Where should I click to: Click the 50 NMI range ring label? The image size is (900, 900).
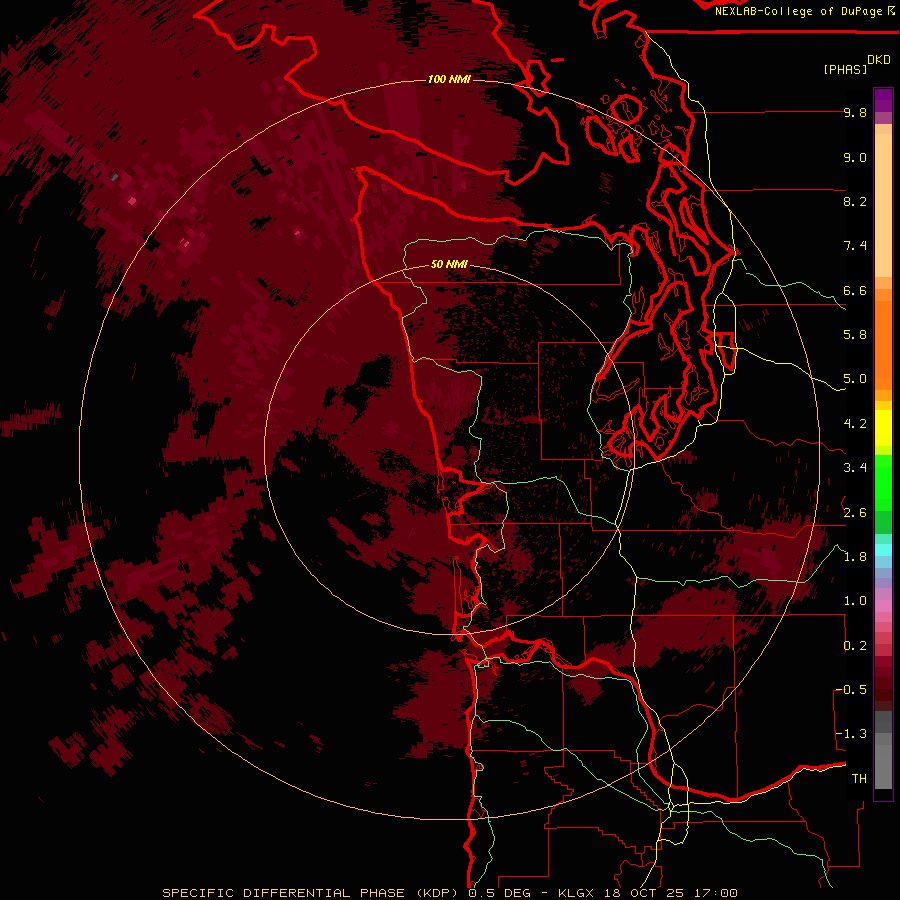tap(449, 264)
